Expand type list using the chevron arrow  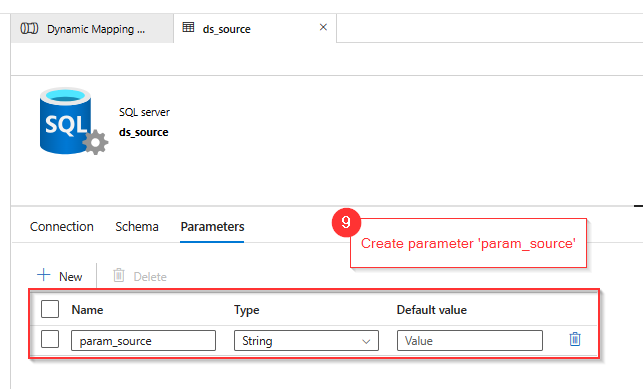[x=366, y=341]
